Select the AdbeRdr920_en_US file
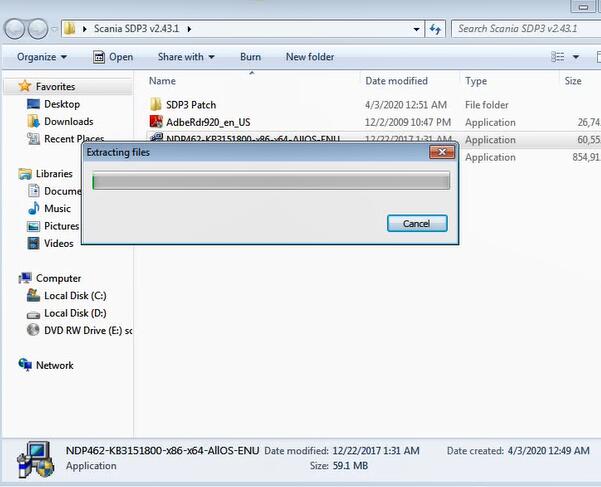This screenshot has height=487, width=601. 208,122
